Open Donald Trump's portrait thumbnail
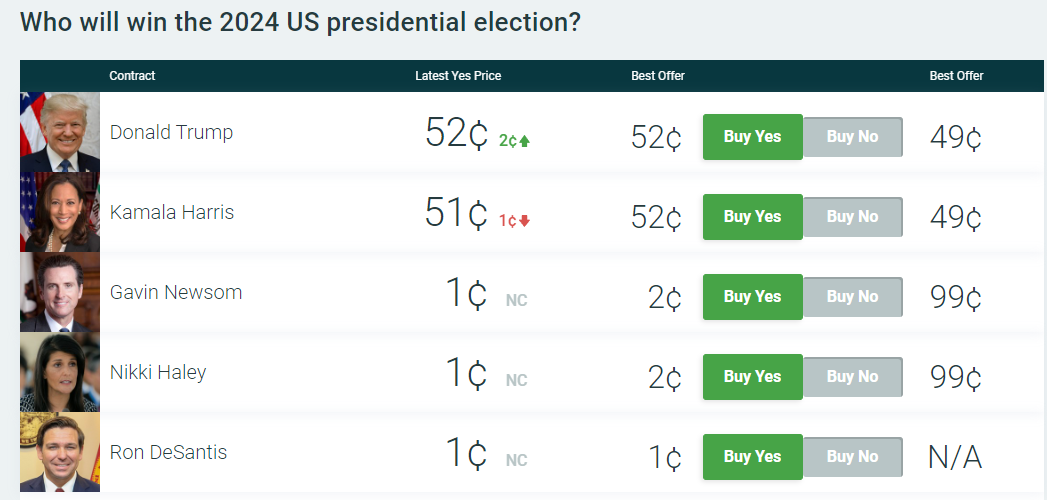Image resolution: width=1047 pixels, height=500 pixels. coord(60,132)
